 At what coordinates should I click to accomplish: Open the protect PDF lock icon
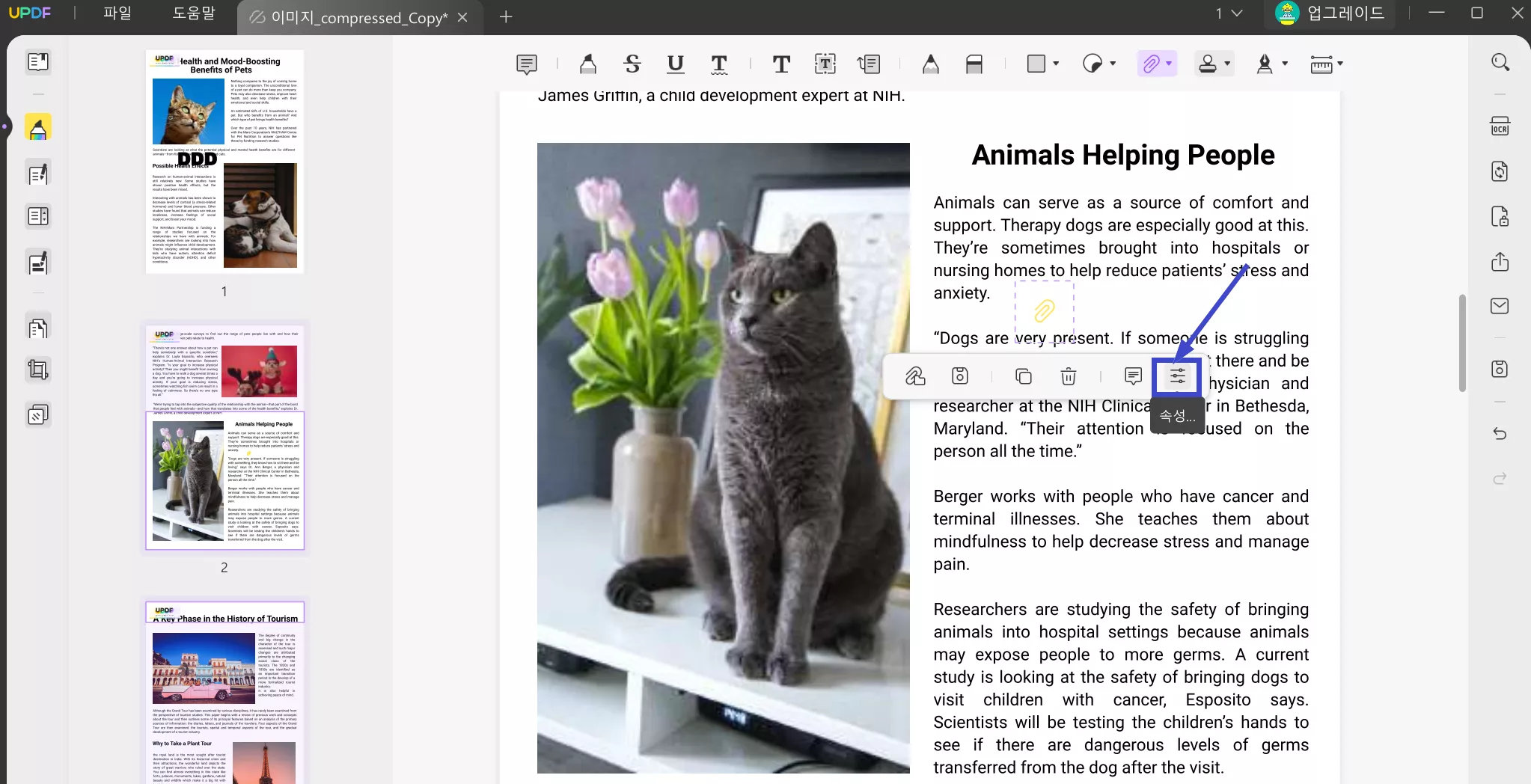(x=1500, y=217)
